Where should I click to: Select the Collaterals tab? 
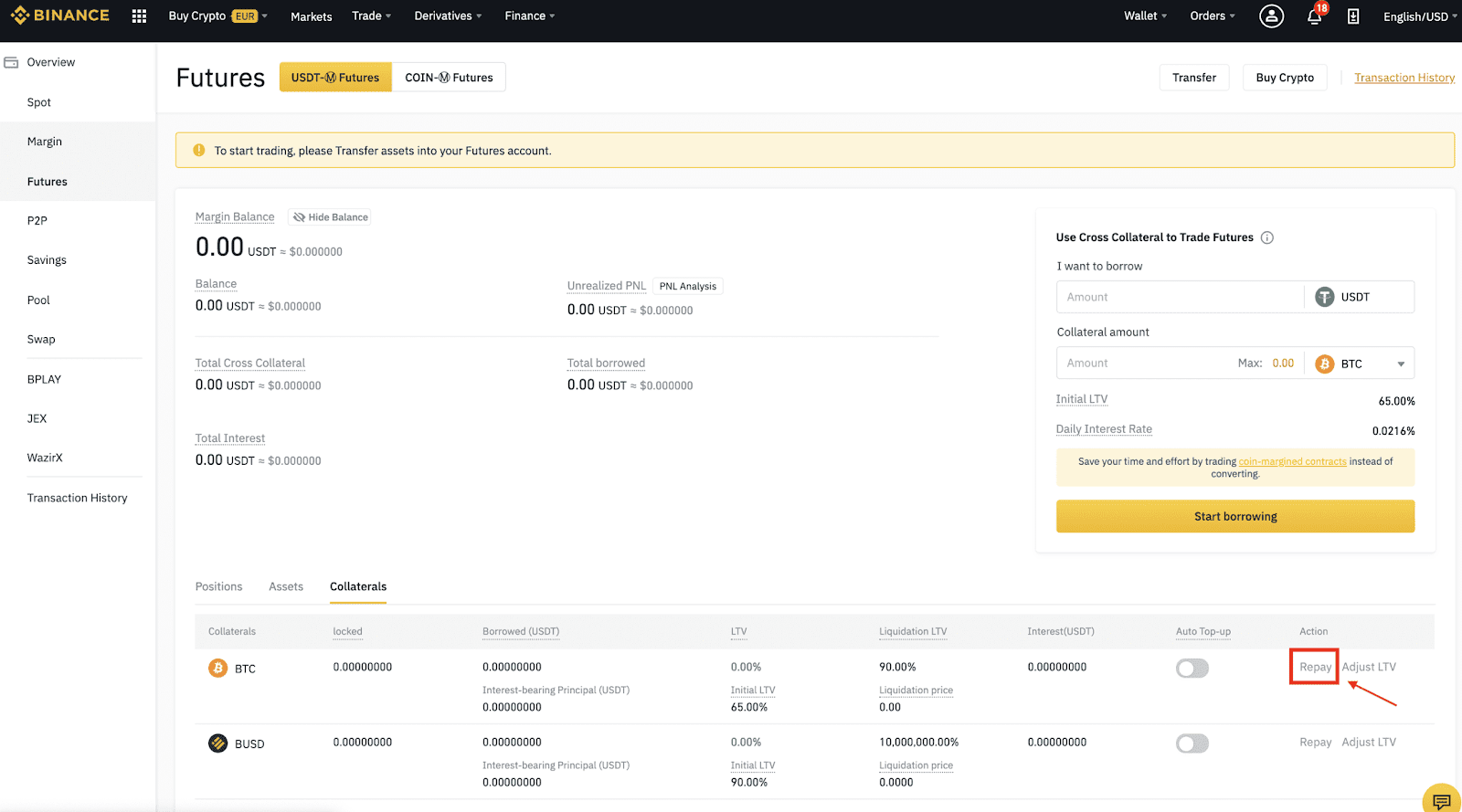pos(358,586)
